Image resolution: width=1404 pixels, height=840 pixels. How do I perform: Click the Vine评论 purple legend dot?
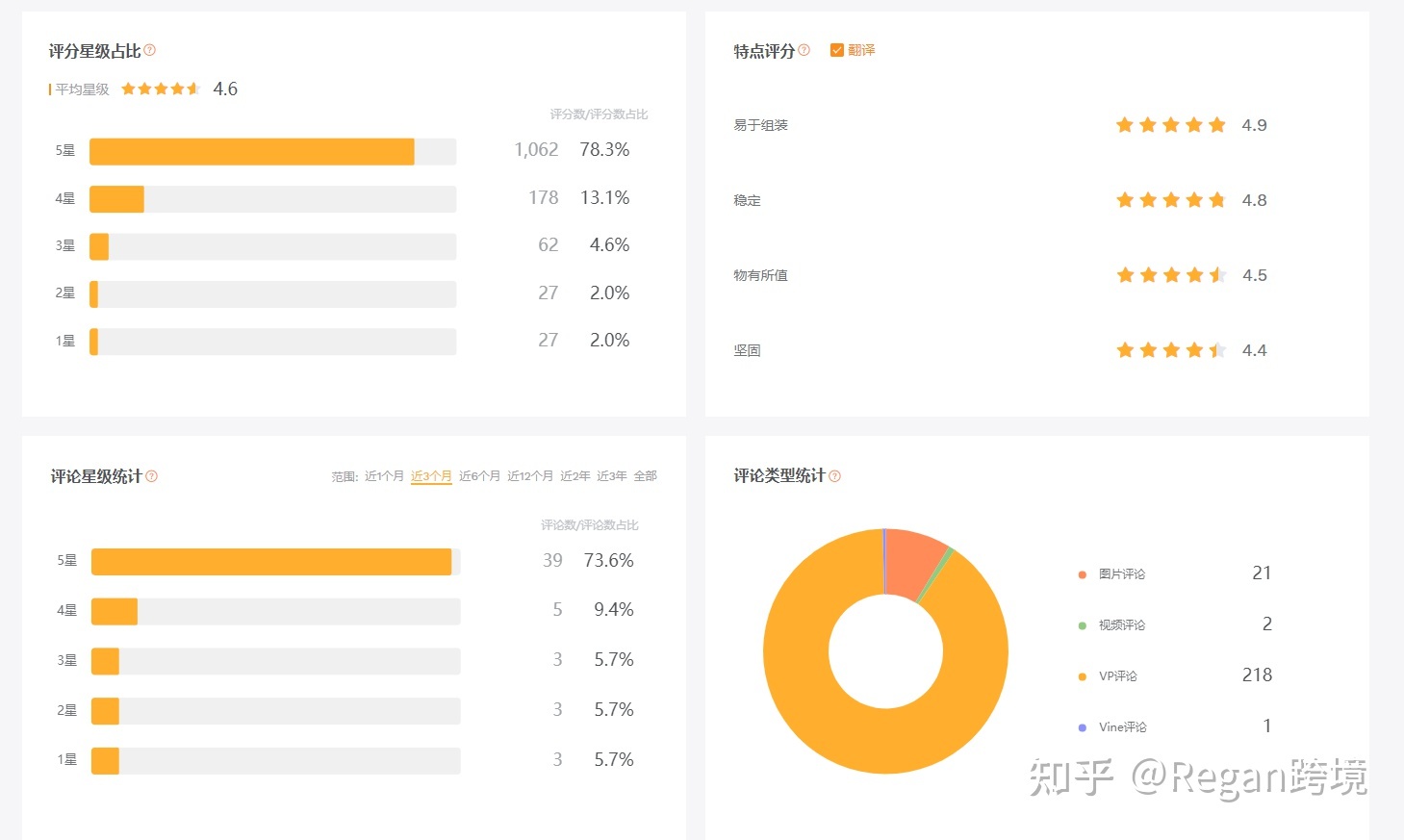(x=1083, y=727)
